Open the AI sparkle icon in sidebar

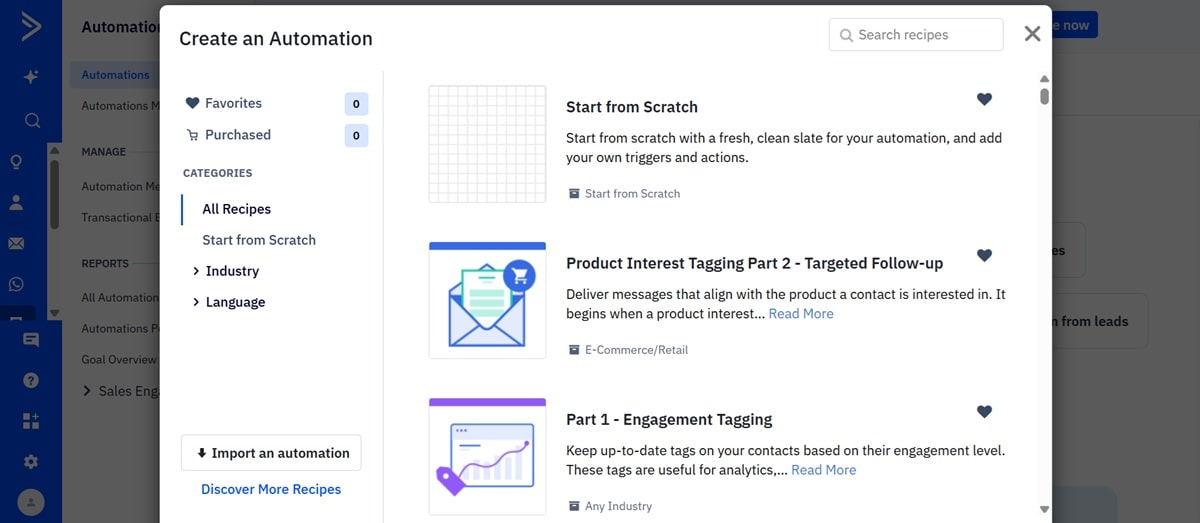(31, 77)
